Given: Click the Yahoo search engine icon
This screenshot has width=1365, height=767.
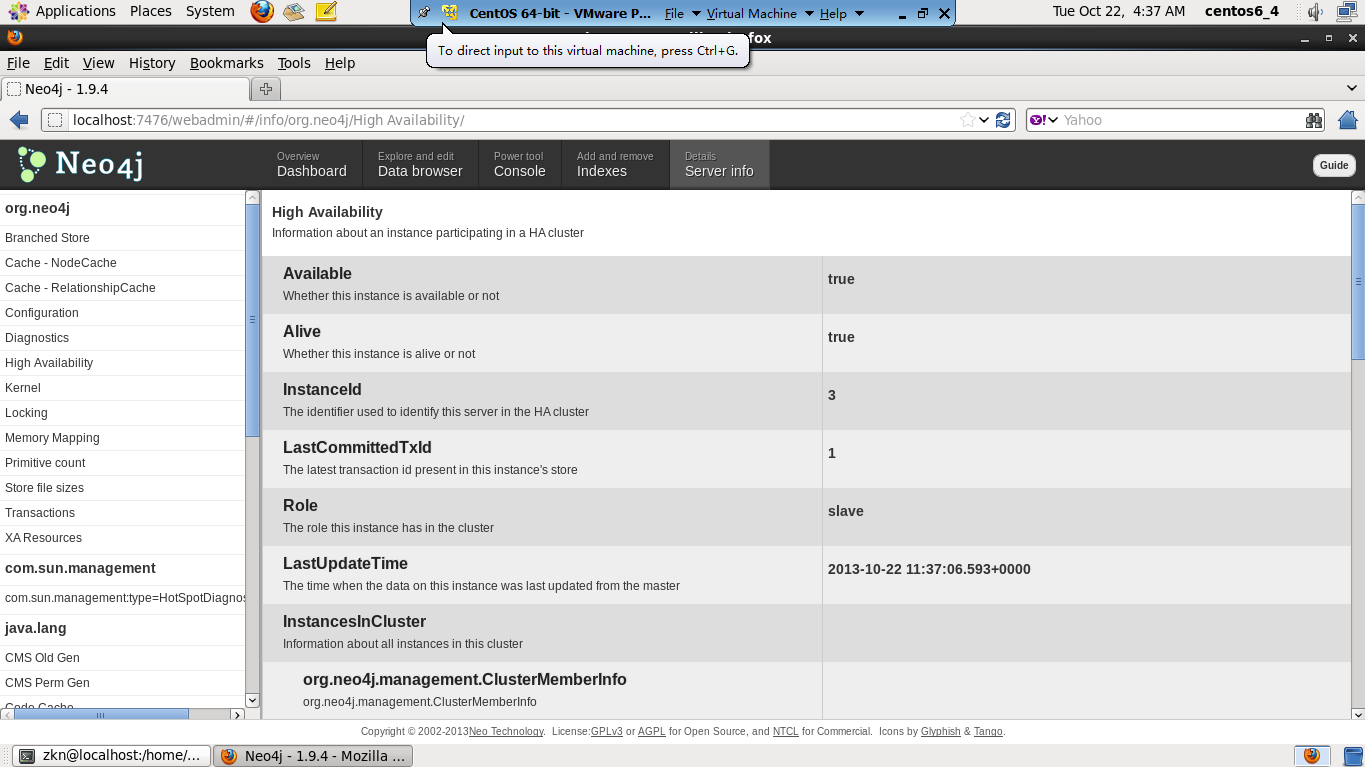Looking at the screenshot, I should pyautogui.click(x=1038, y=120).
